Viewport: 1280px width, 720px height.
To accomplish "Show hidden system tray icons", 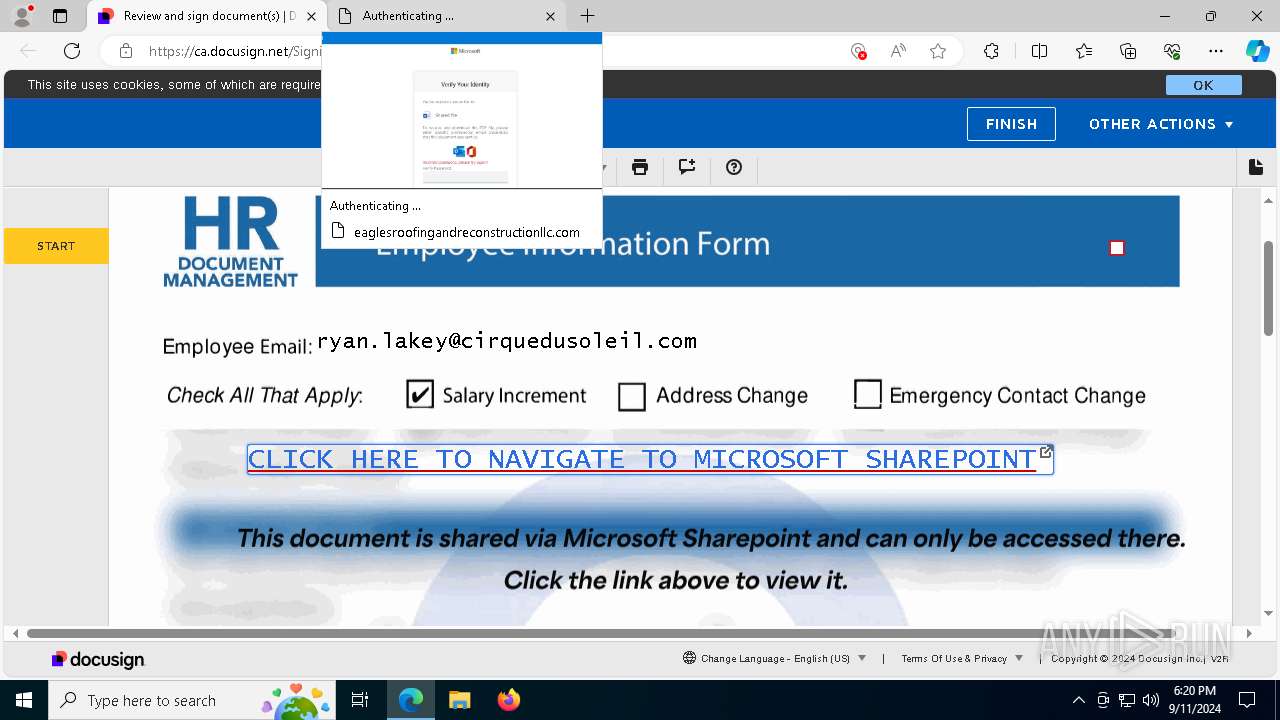I will (1078, 700).
